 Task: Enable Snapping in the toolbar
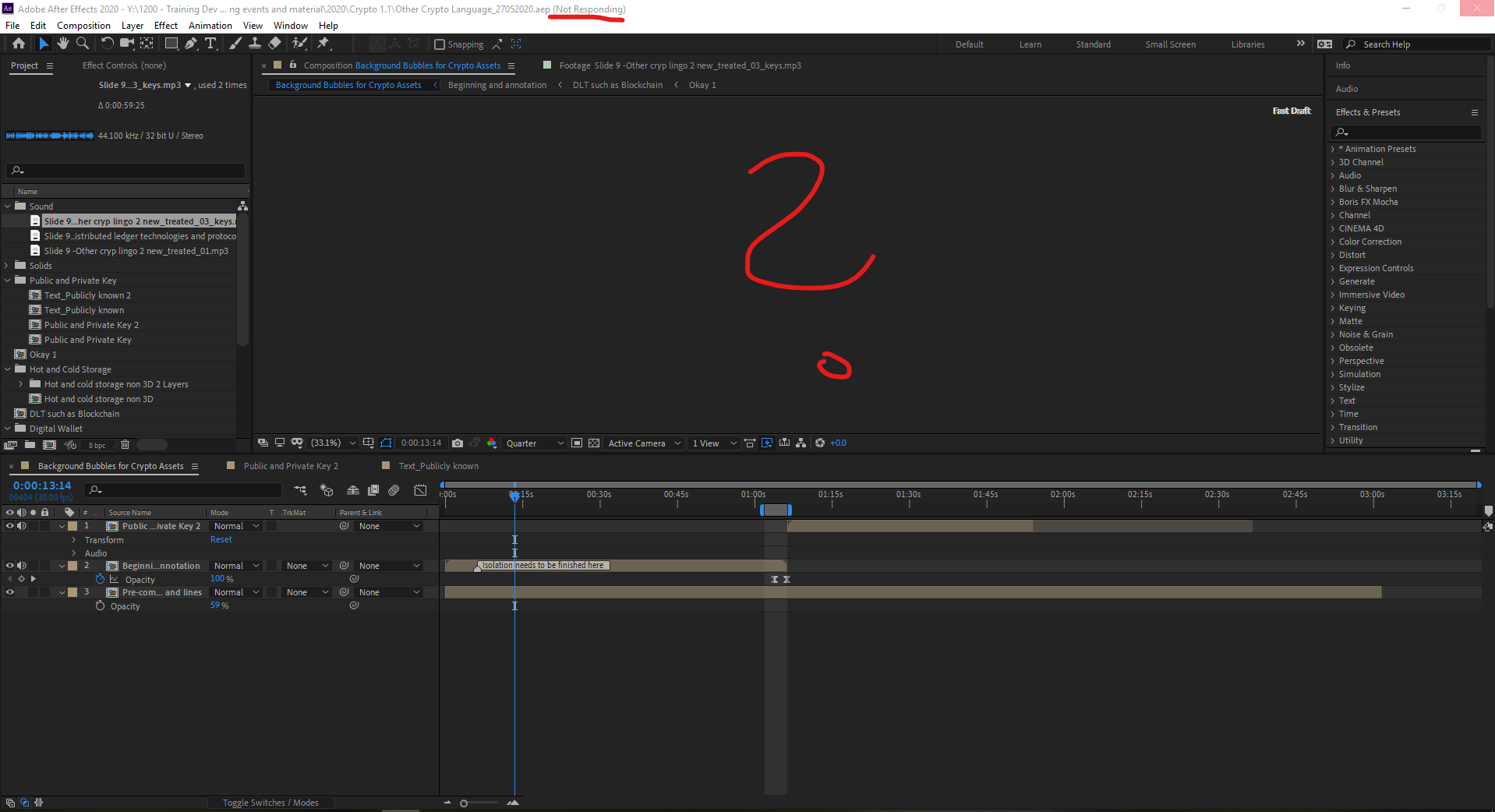click(440, 44)
